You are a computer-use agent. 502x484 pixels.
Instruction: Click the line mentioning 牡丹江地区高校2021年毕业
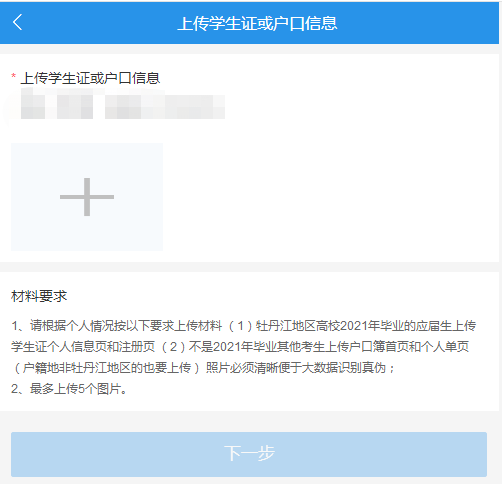tap(243, 326)
